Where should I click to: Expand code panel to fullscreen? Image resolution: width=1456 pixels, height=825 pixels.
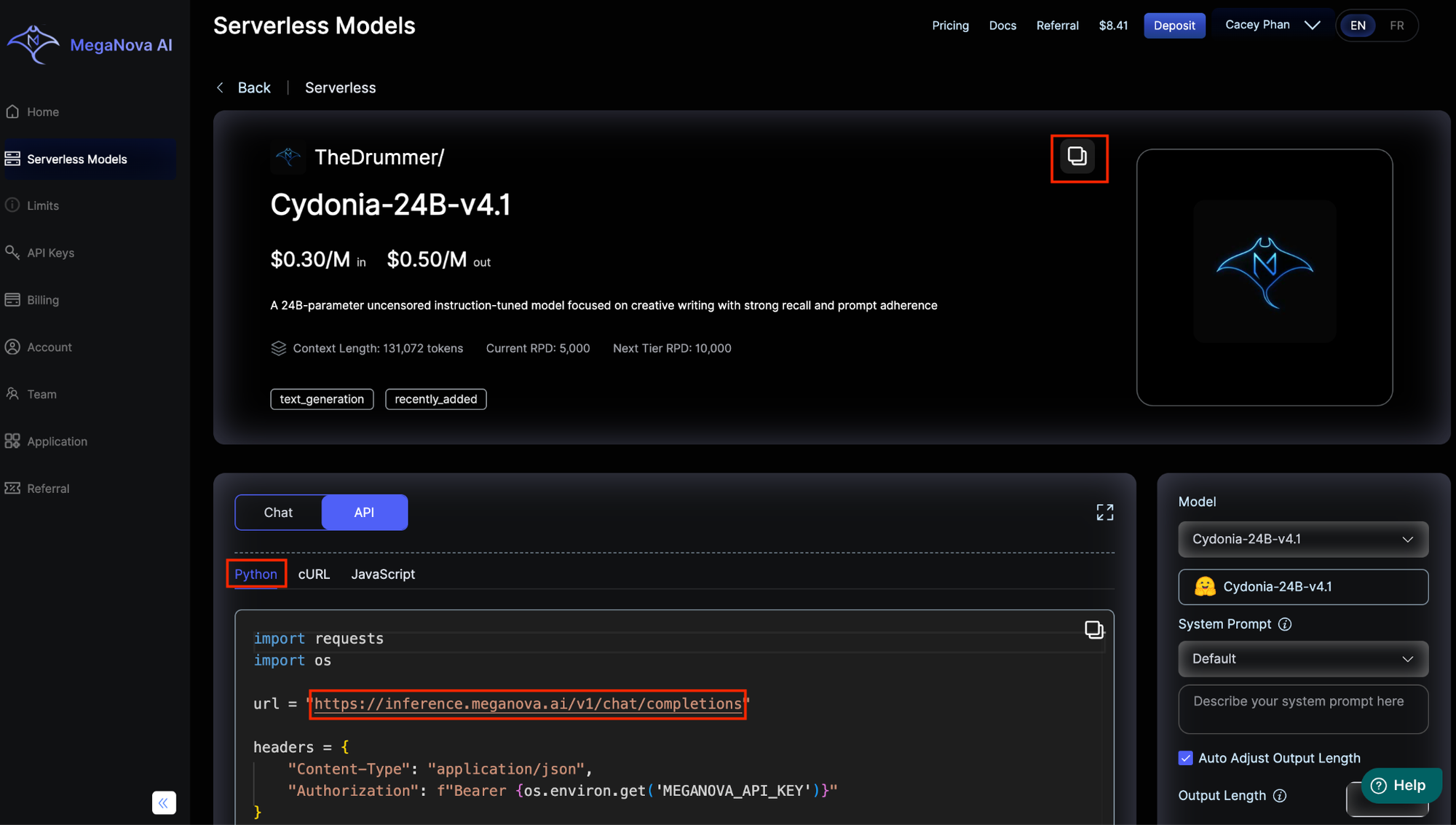coord(1104,513)
